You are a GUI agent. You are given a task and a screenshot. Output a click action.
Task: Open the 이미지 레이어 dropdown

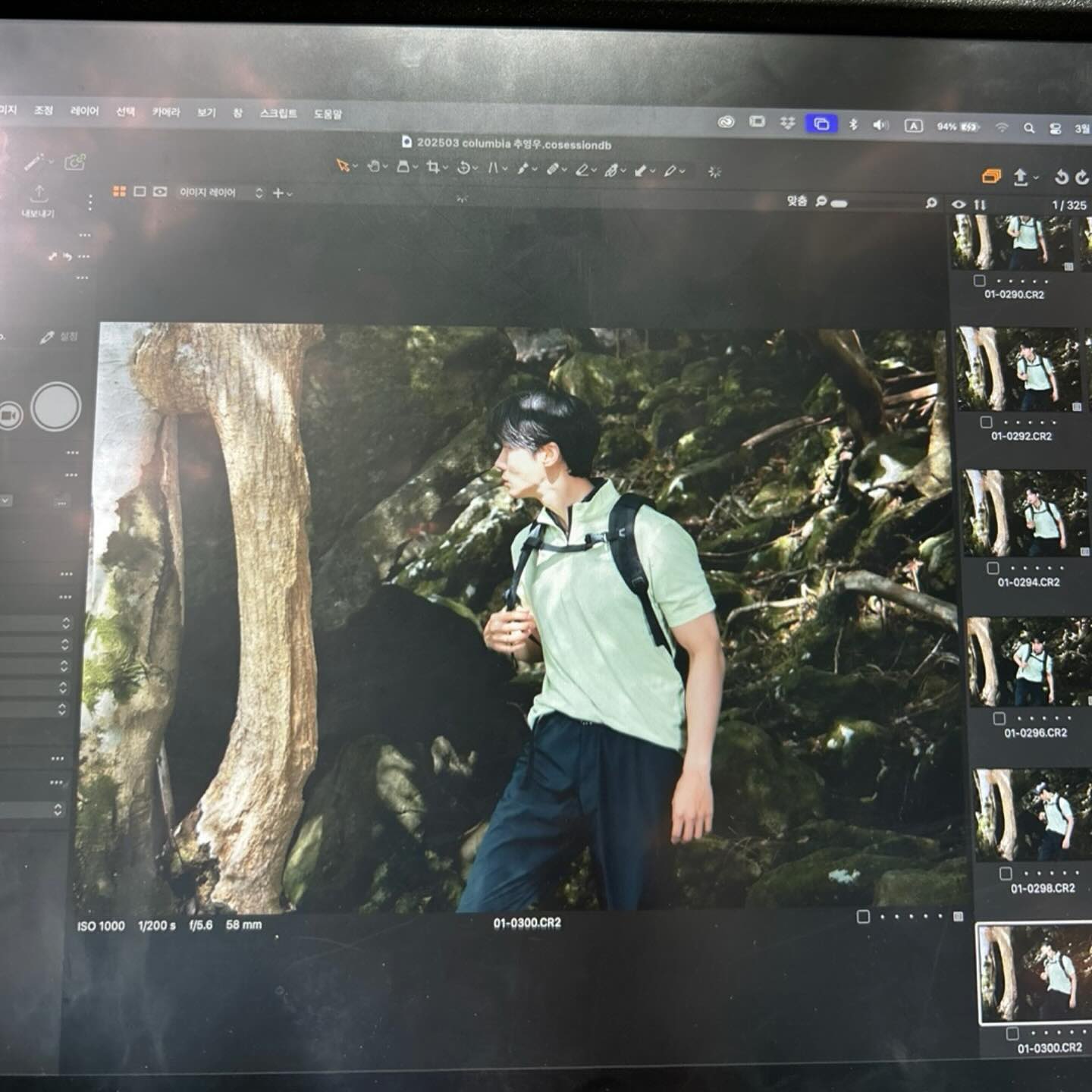click(220, 193)
